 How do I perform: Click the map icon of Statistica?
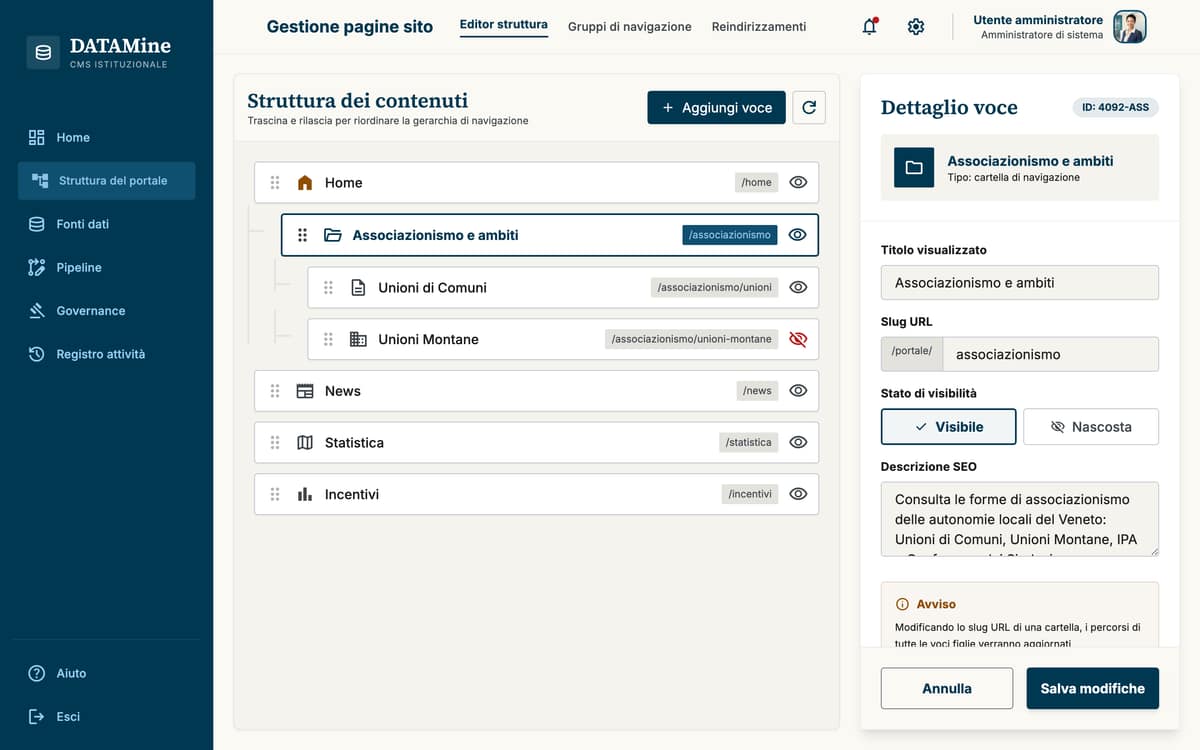click(305, 442)
